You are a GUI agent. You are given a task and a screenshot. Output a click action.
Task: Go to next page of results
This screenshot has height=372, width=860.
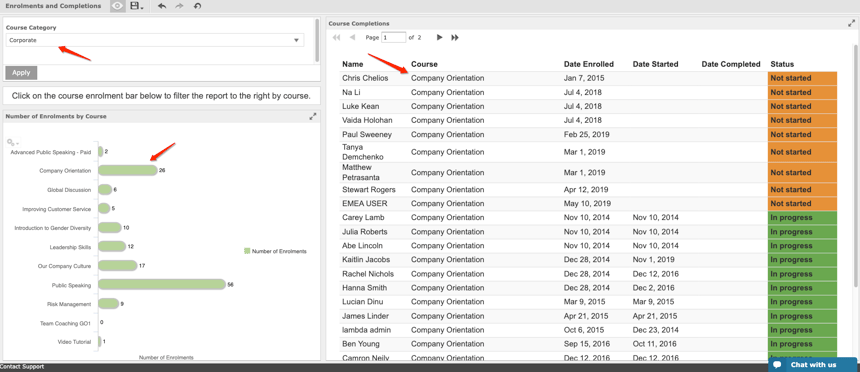(439, 37)
